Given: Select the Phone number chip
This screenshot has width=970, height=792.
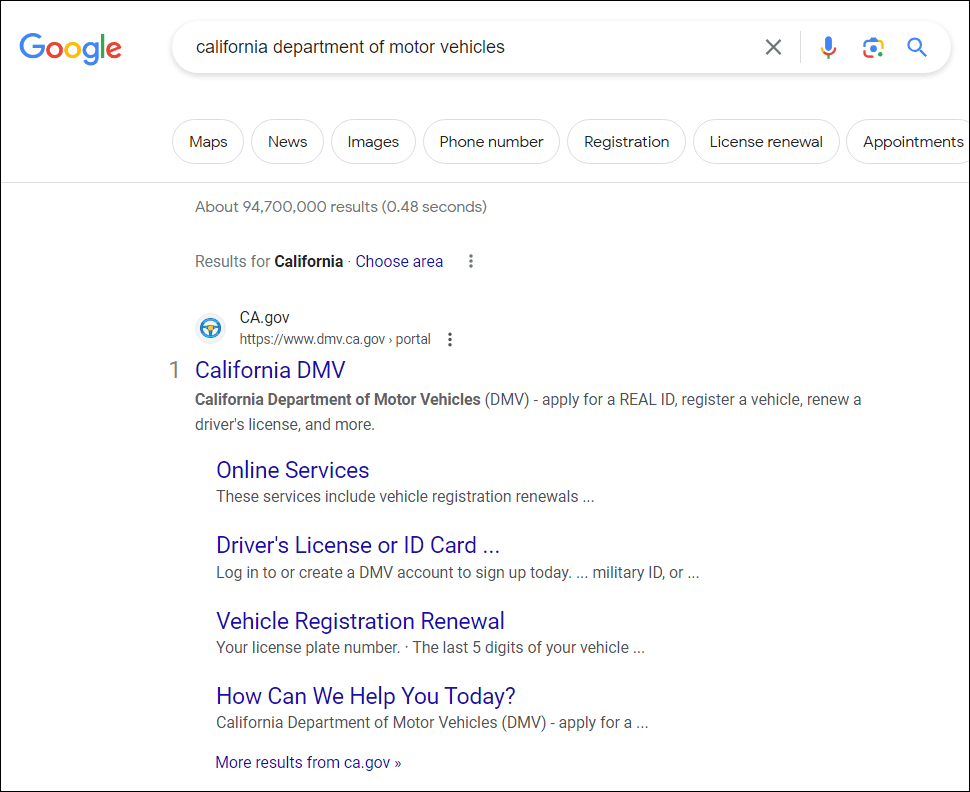Looking at the screenshot, I should 491,142.
